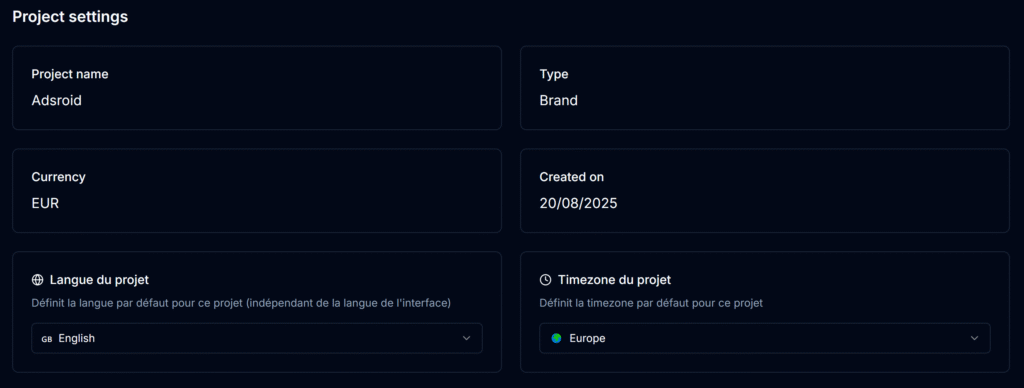Click the clock icon beside Timezone du projet
Screen dimensions: 1024x388
pyautogui.click(x=545, y=280)
